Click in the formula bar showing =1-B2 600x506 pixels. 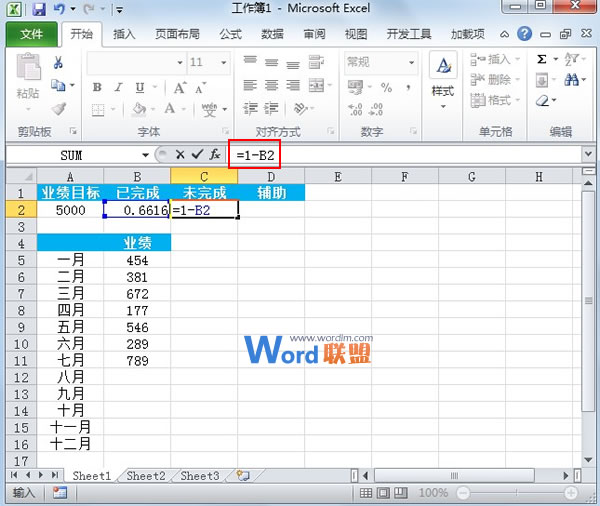point(420,155)
